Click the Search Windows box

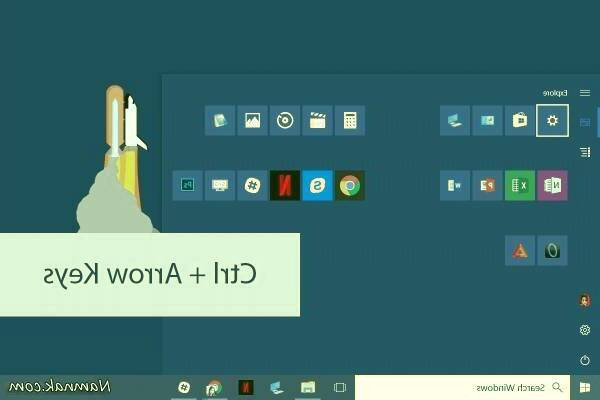click(x=470, y=387)
